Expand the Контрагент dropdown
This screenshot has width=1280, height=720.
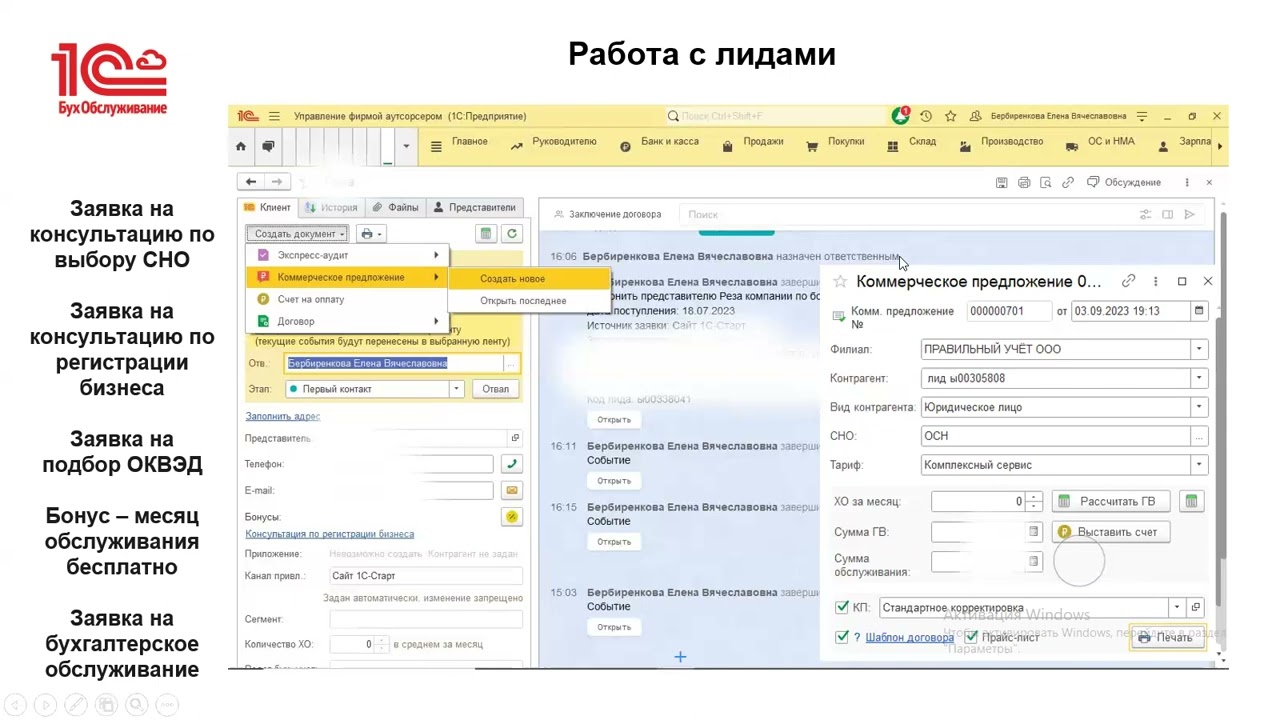click(1199, 378)
